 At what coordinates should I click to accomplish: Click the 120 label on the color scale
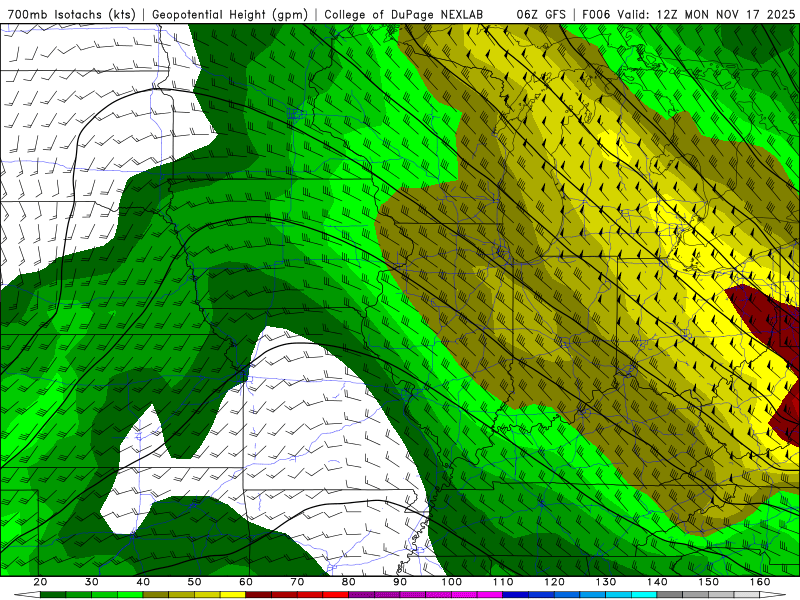pyautogui.click(x=554, y=582)
